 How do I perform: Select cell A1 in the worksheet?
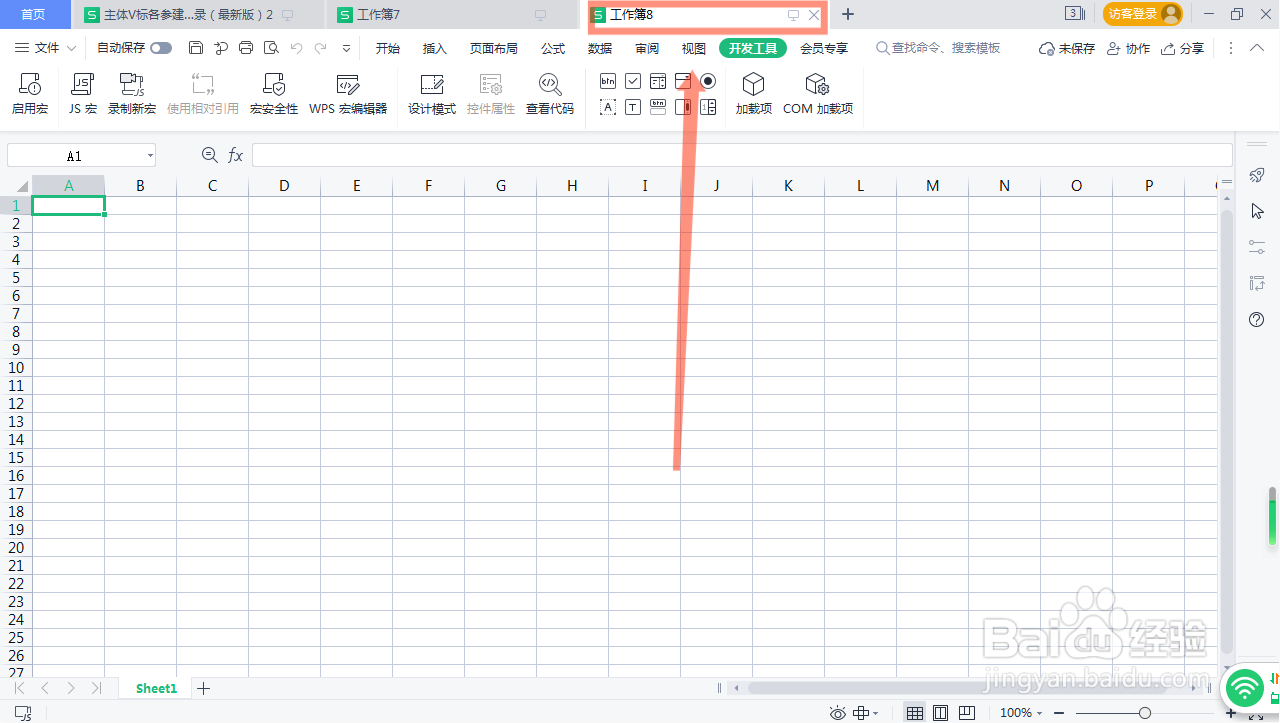click(68, 205)
